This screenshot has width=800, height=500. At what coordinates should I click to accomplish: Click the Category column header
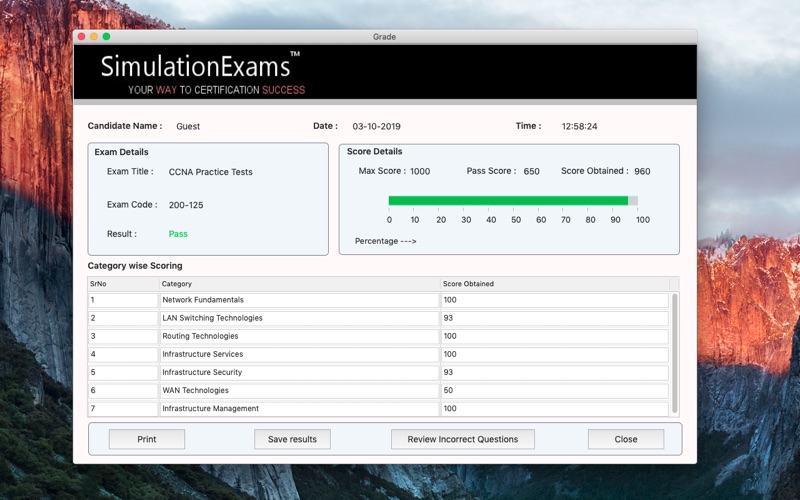(x=299, y=284)
